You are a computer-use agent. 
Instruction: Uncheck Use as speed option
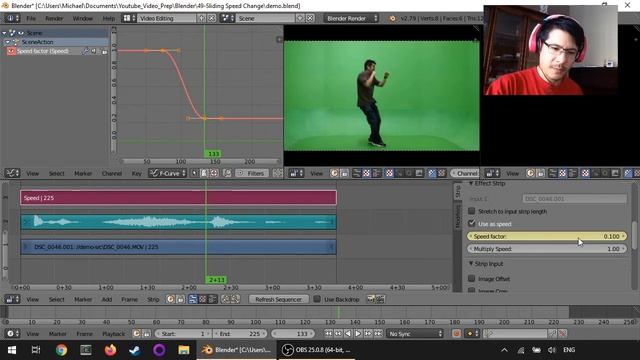tap(471, 224)
